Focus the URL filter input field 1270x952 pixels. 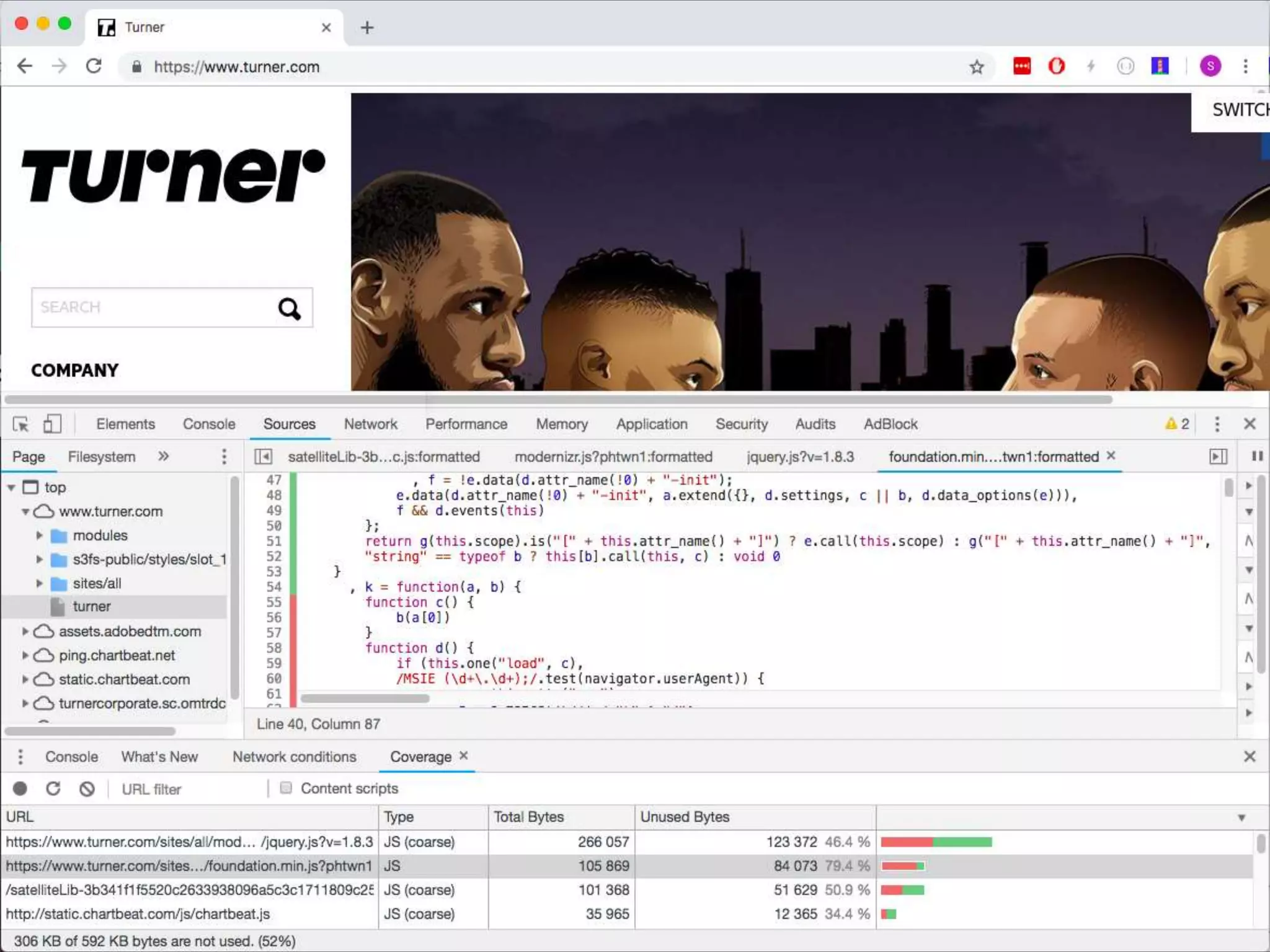click(186, 789)
